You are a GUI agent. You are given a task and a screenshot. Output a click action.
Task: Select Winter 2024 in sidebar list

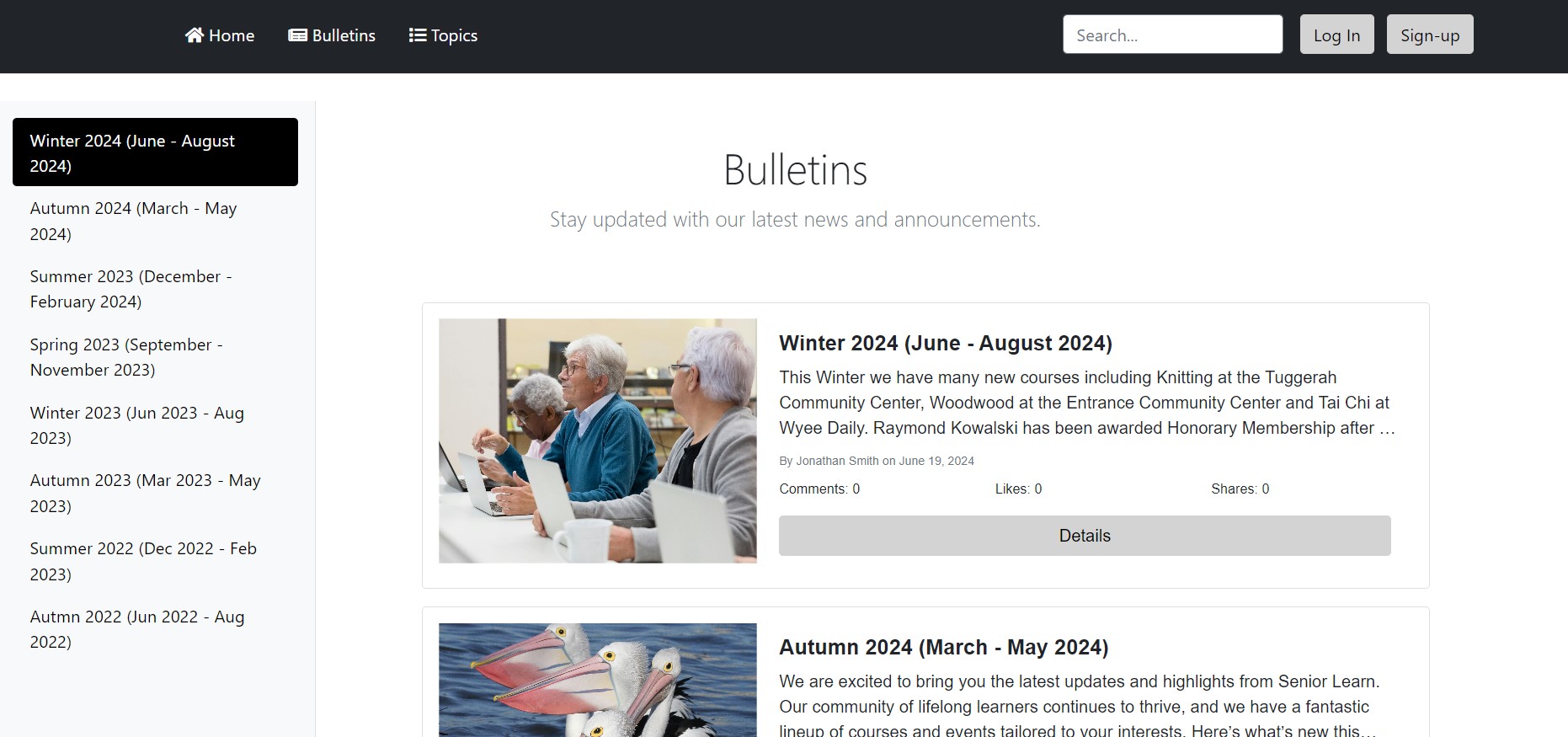tap(155, 152)
